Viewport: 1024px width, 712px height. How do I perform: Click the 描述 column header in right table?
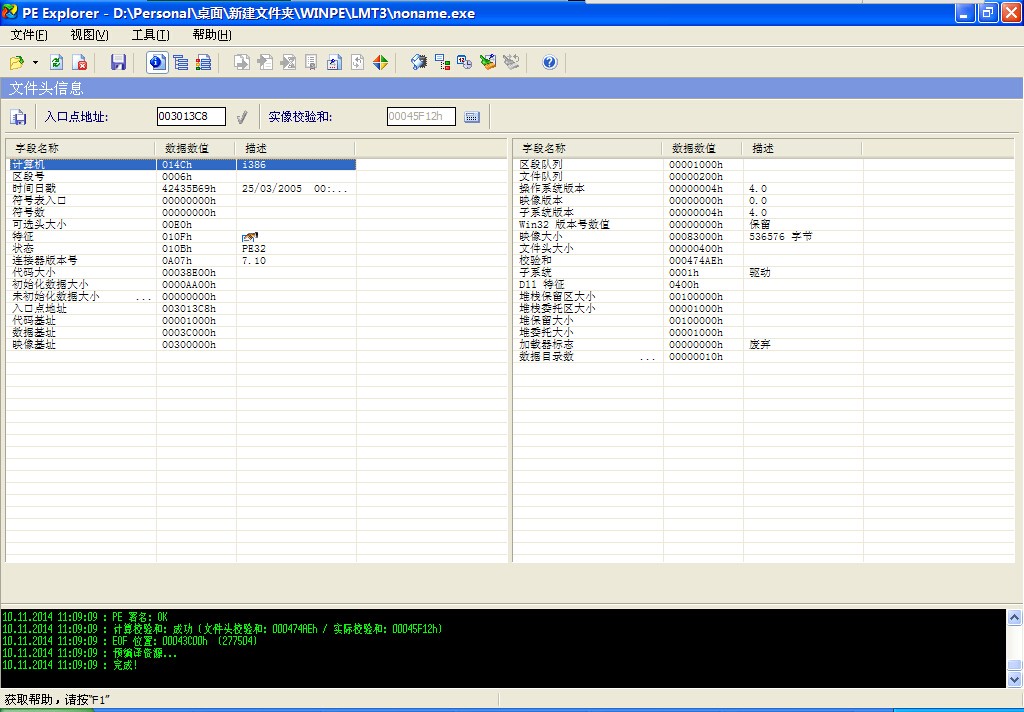coord(802,148)
